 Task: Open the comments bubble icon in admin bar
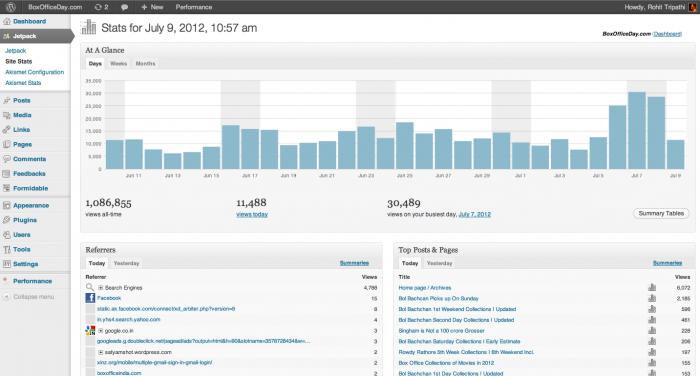tap(125, 7)
